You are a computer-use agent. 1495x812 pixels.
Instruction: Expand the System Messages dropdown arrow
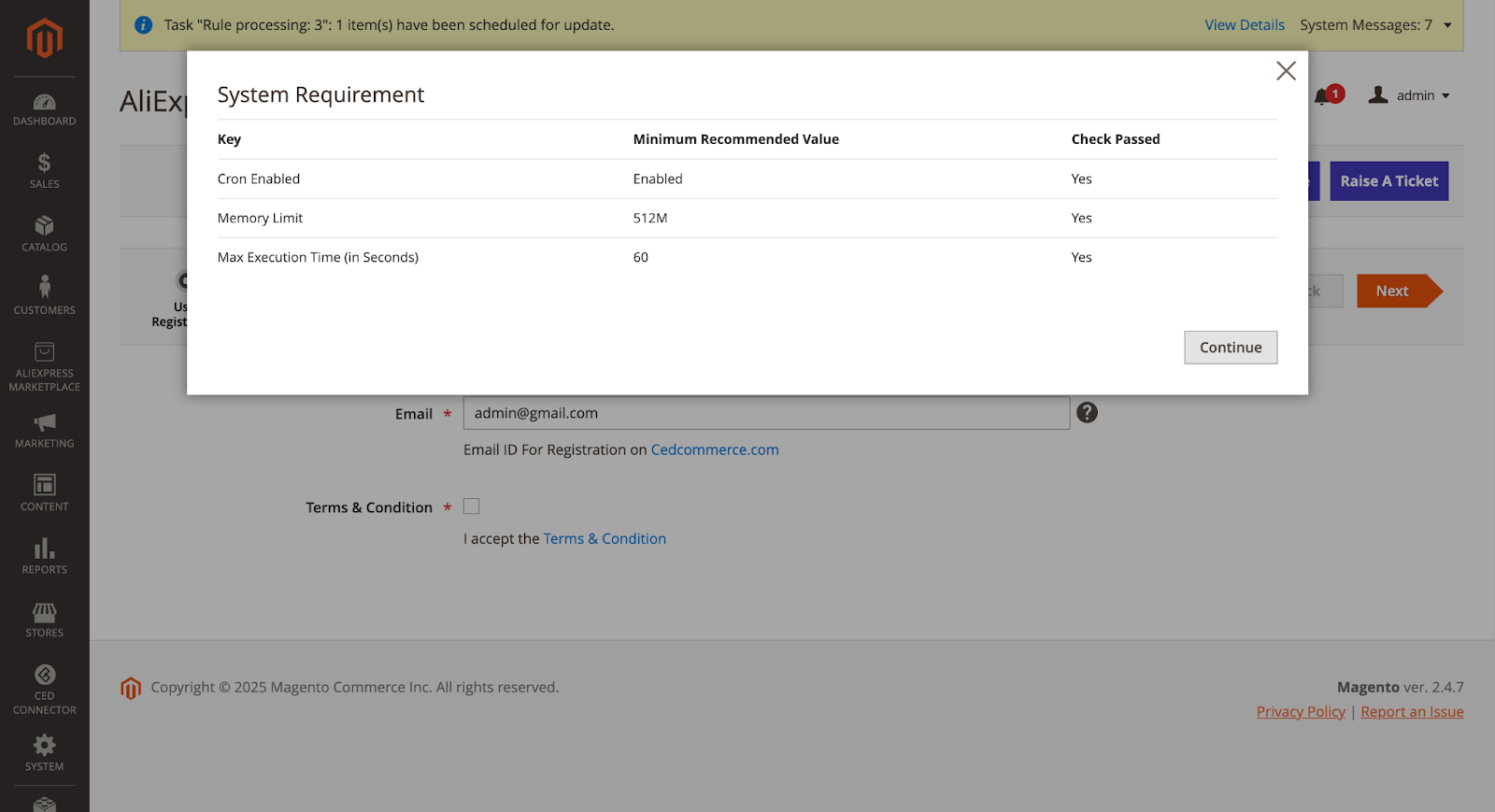pyautogui.click(x=1447, y=25)
